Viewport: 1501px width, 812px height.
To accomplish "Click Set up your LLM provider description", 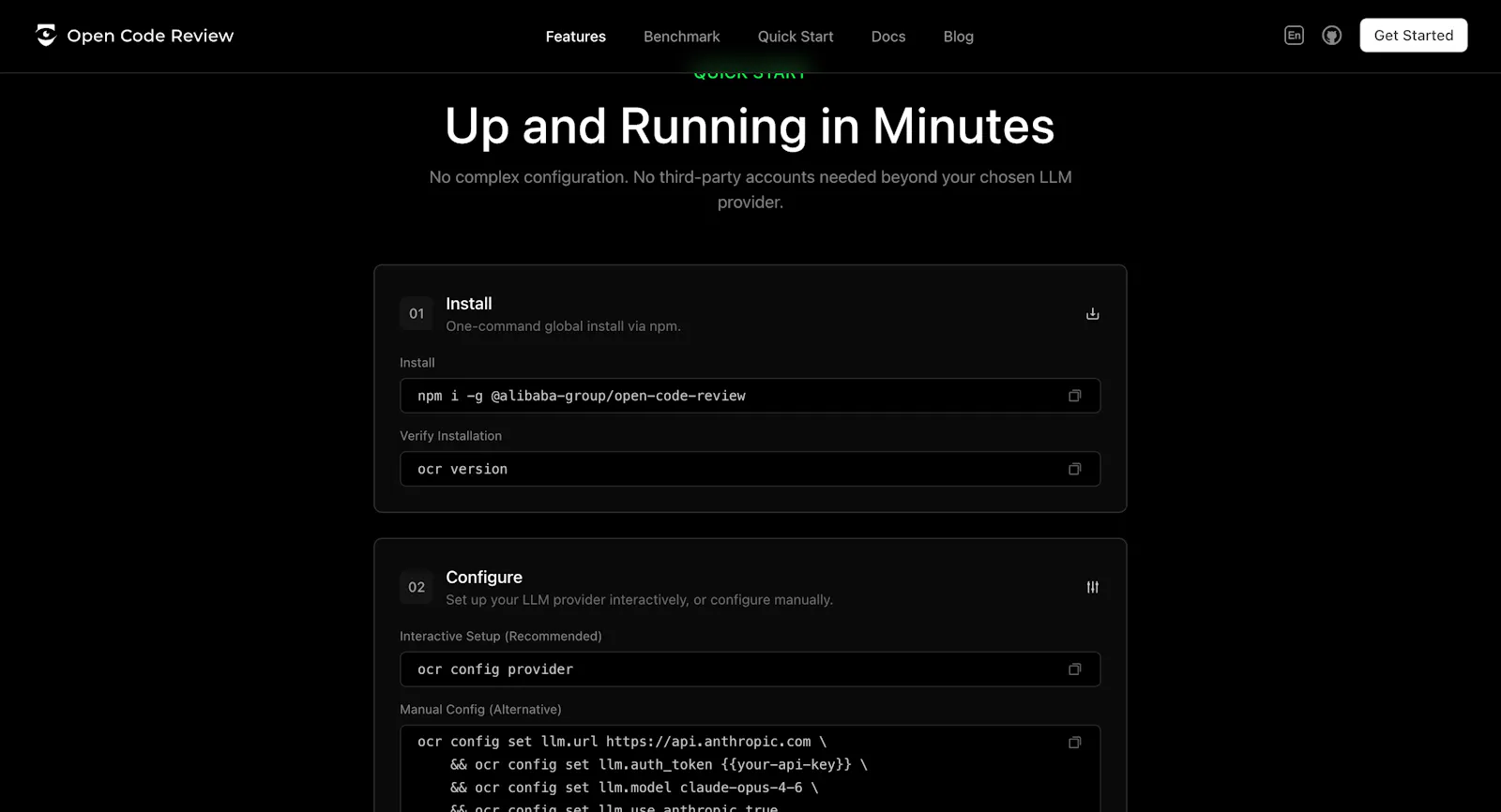I will click(640, 600).
